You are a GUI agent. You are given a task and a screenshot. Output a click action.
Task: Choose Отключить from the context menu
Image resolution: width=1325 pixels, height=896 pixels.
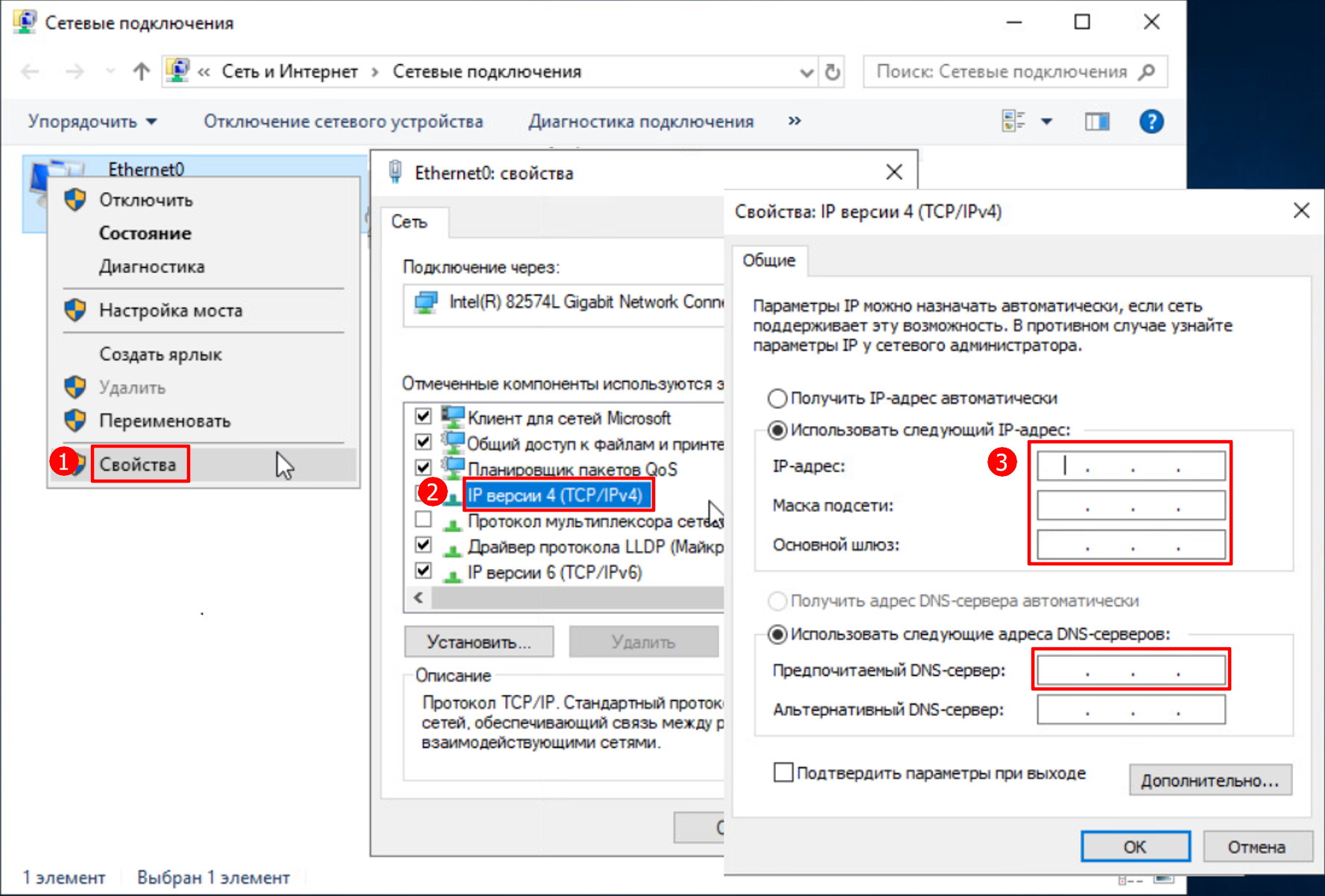coord(146,200)
